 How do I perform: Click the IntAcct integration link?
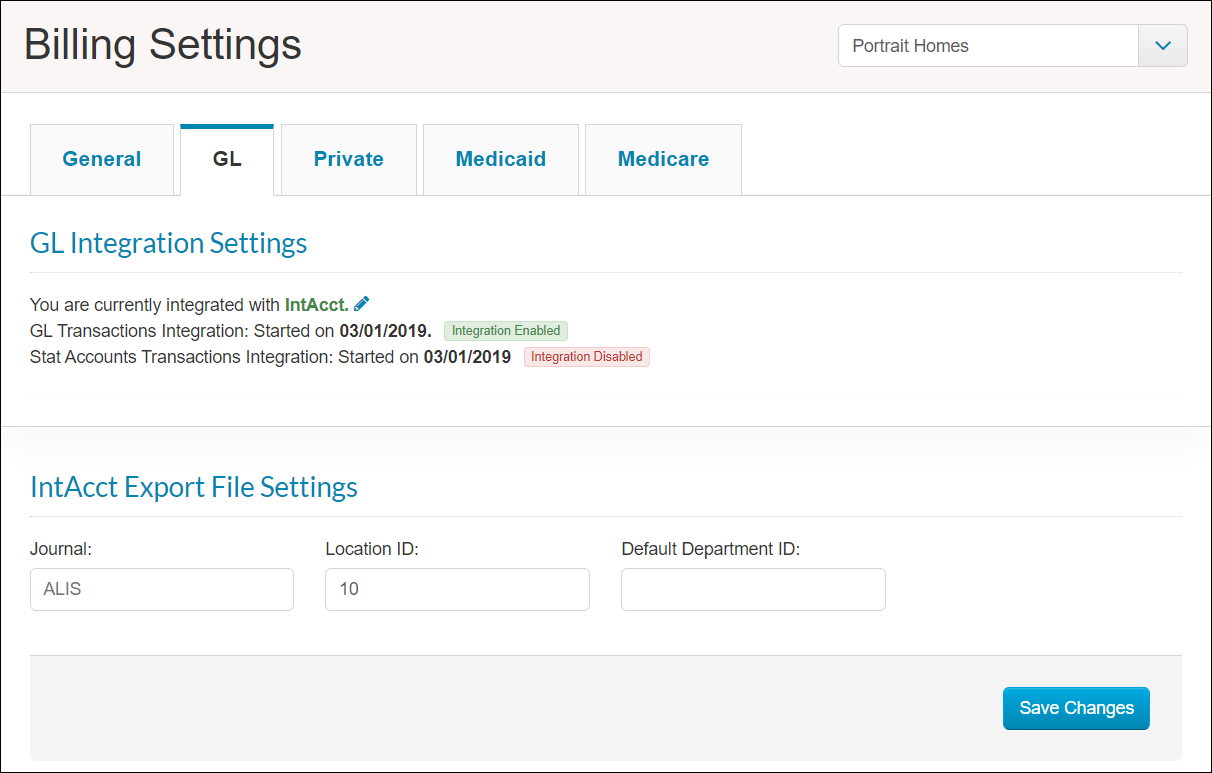pyautogui.click(x=316, y=304)
